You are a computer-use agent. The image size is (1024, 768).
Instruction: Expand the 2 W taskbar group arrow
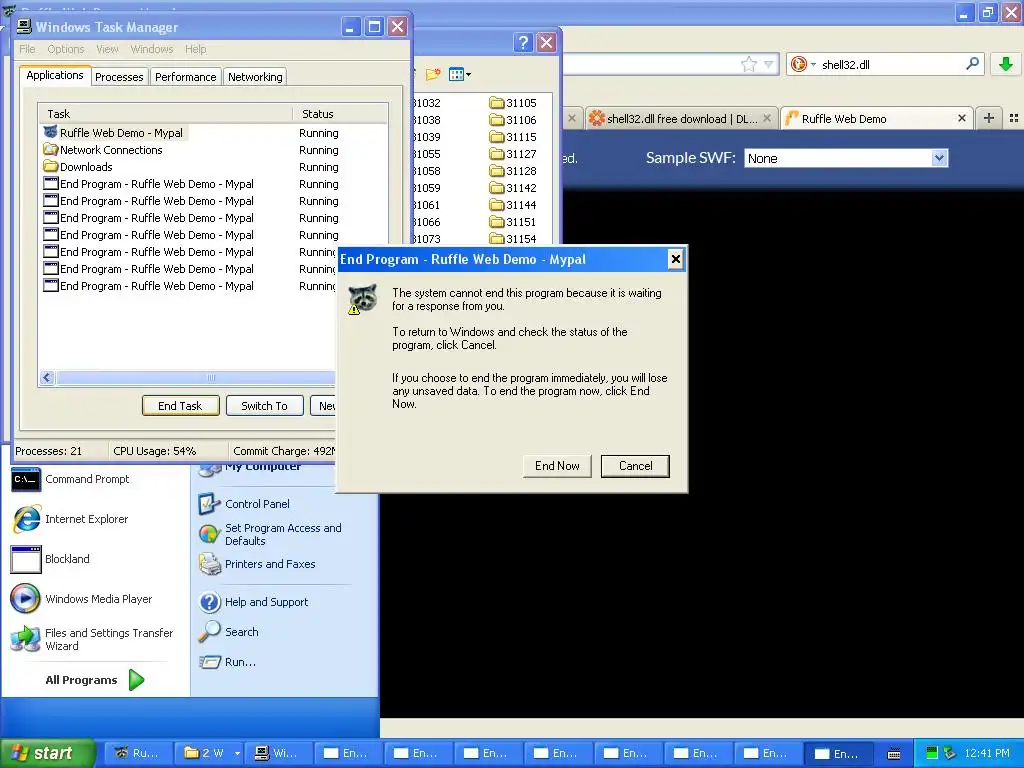coord(237,753)
